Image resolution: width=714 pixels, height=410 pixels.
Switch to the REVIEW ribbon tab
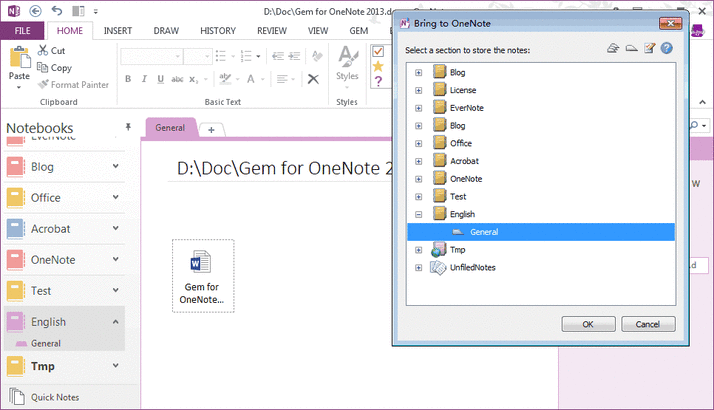[272, 31]
